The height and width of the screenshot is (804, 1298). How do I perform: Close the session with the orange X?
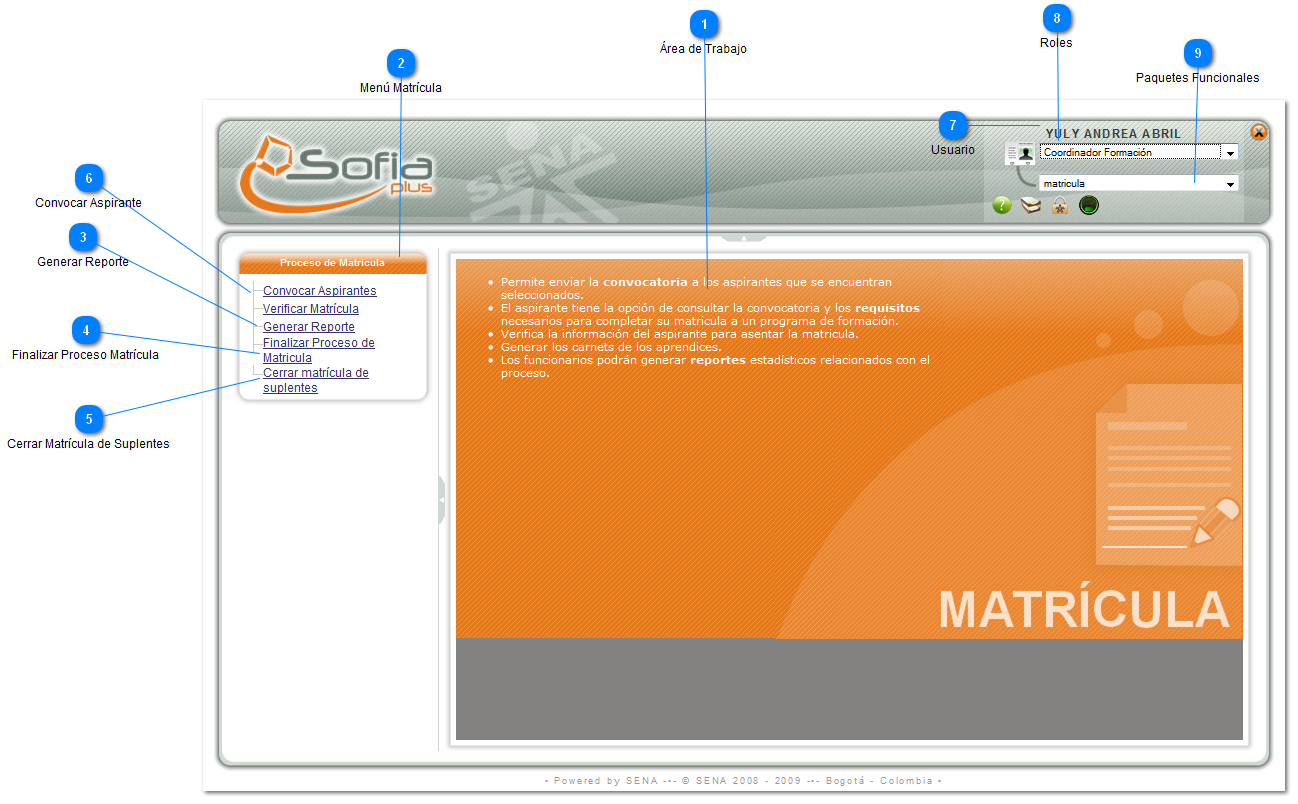pyautogui.click(x=1259, y=132)
